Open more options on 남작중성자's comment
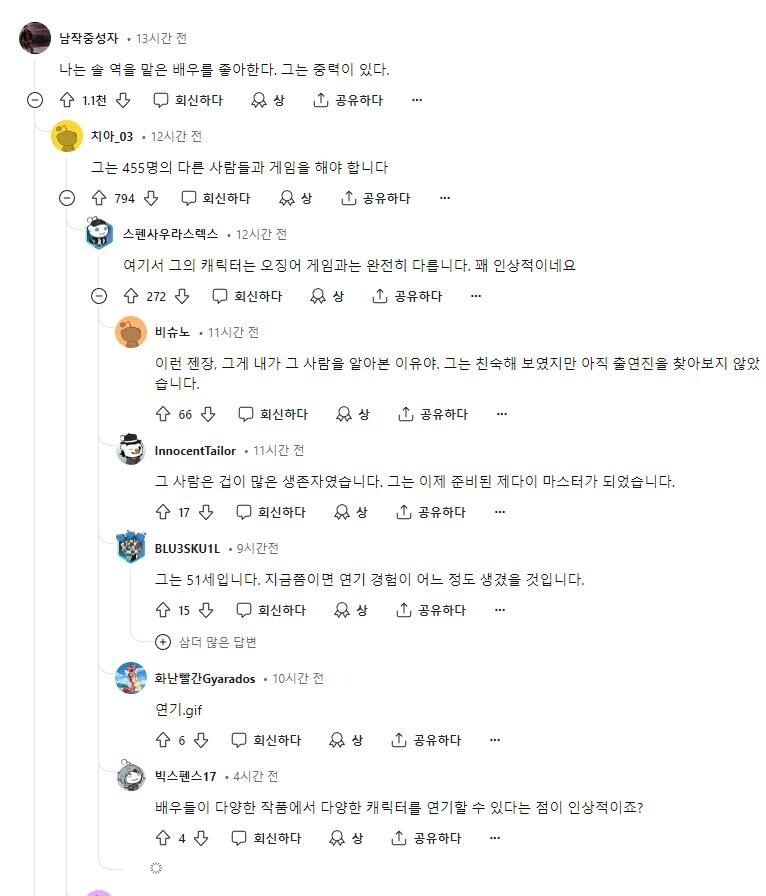The width and height of the screenshot is (766, 896). click(x=417, y=100)
